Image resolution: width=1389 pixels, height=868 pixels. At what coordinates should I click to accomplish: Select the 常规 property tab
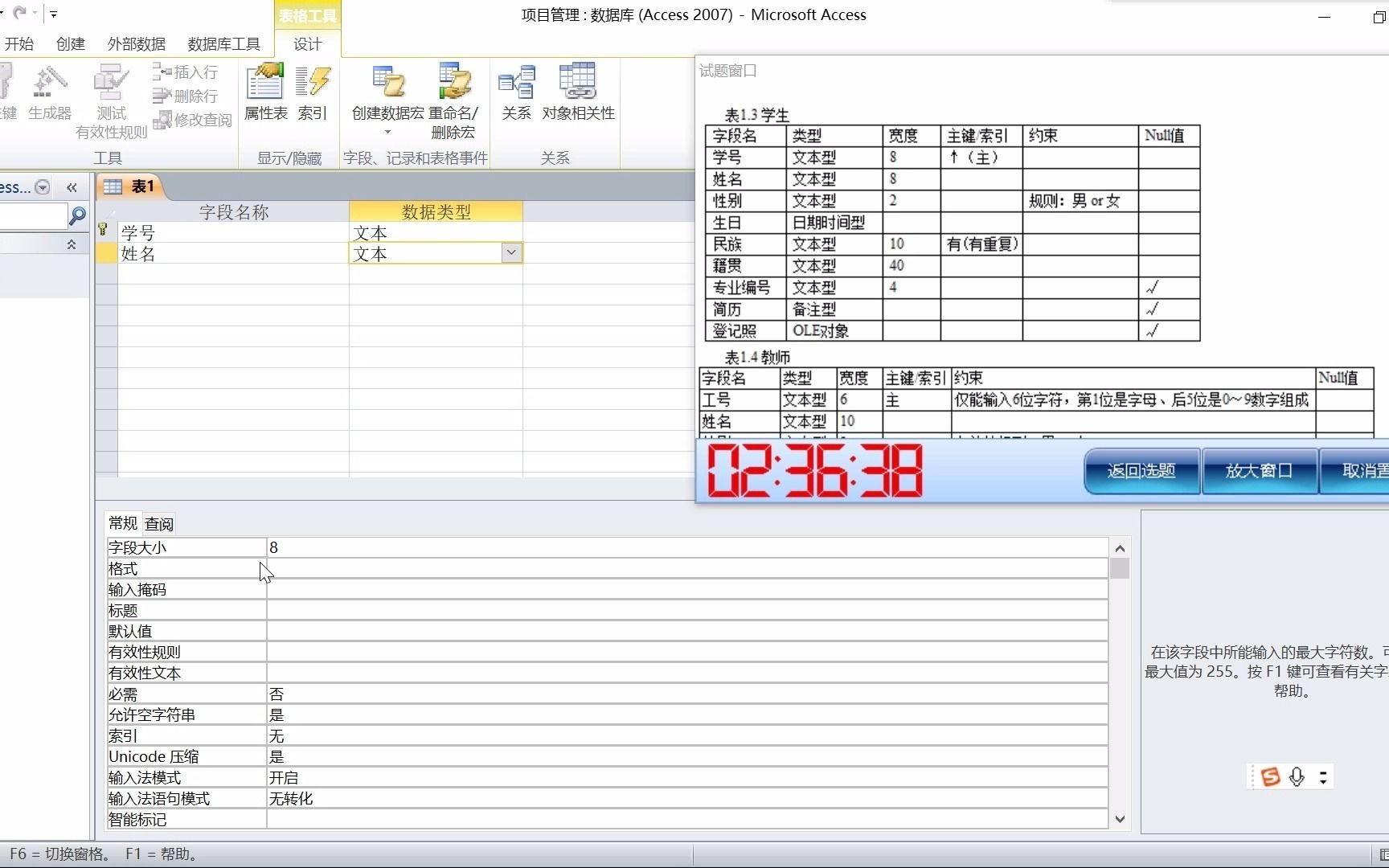(123, 523)
